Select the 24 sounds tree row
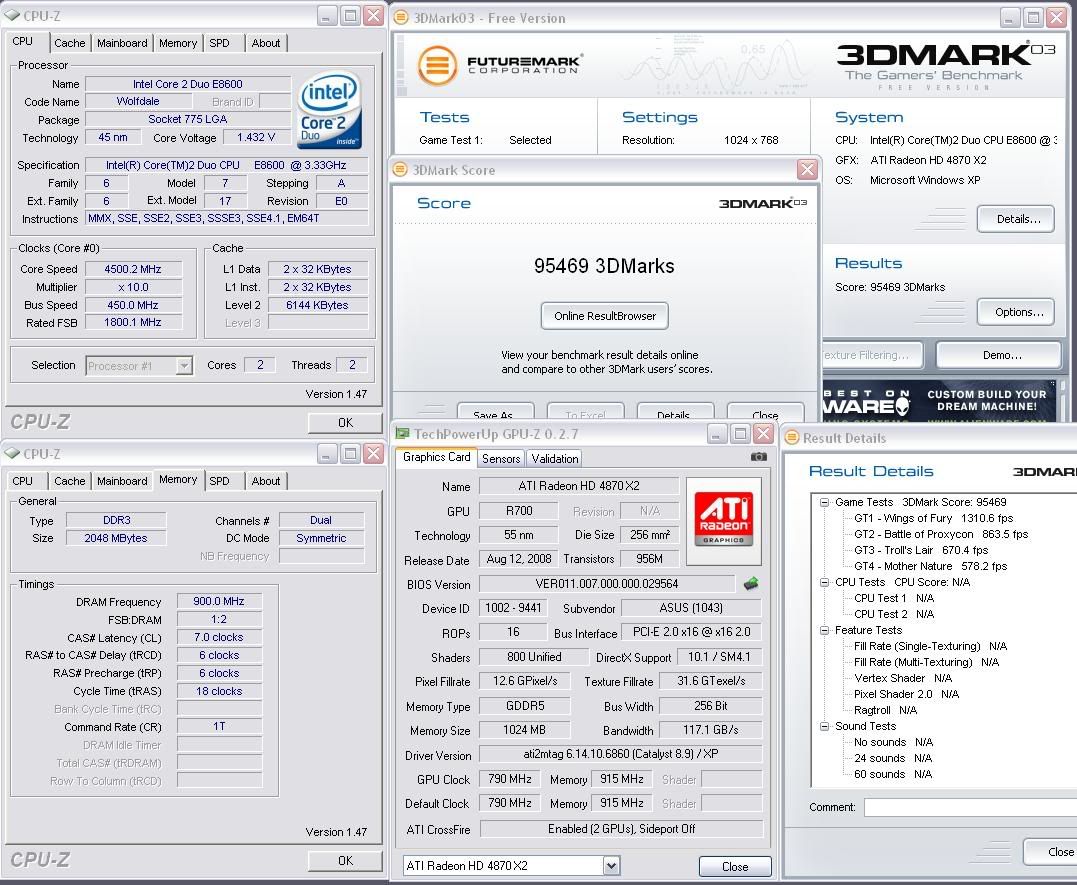This screenshot has width=1077, height=885. pyautogui.click(x=893, y=758)
